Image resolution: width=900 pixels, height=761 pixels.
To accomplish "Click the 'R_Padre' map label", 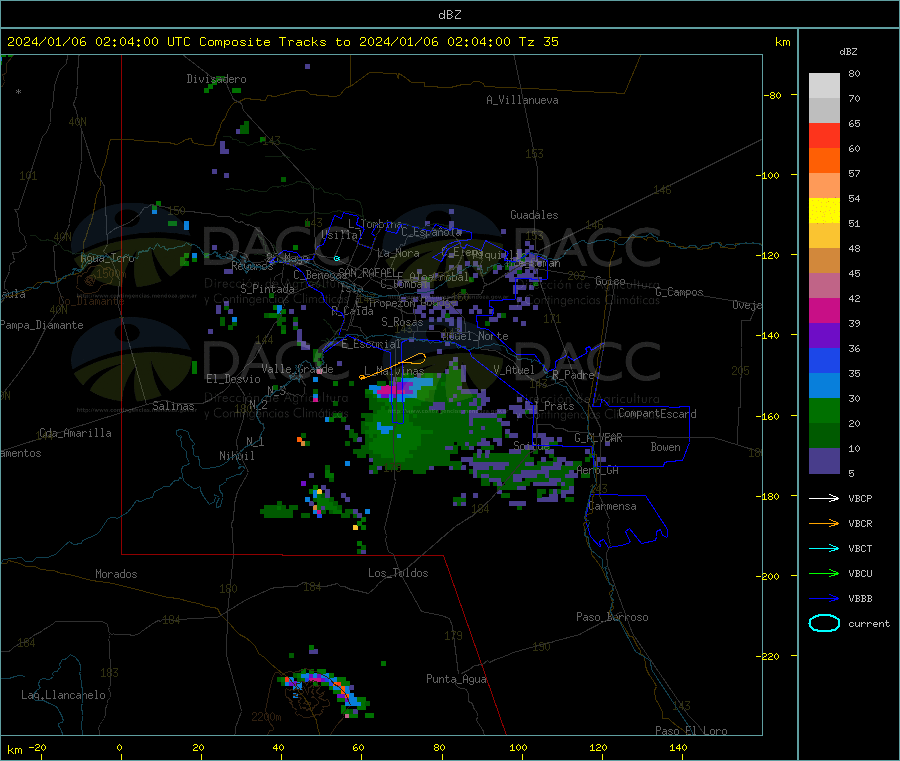I will pos(573,375).
